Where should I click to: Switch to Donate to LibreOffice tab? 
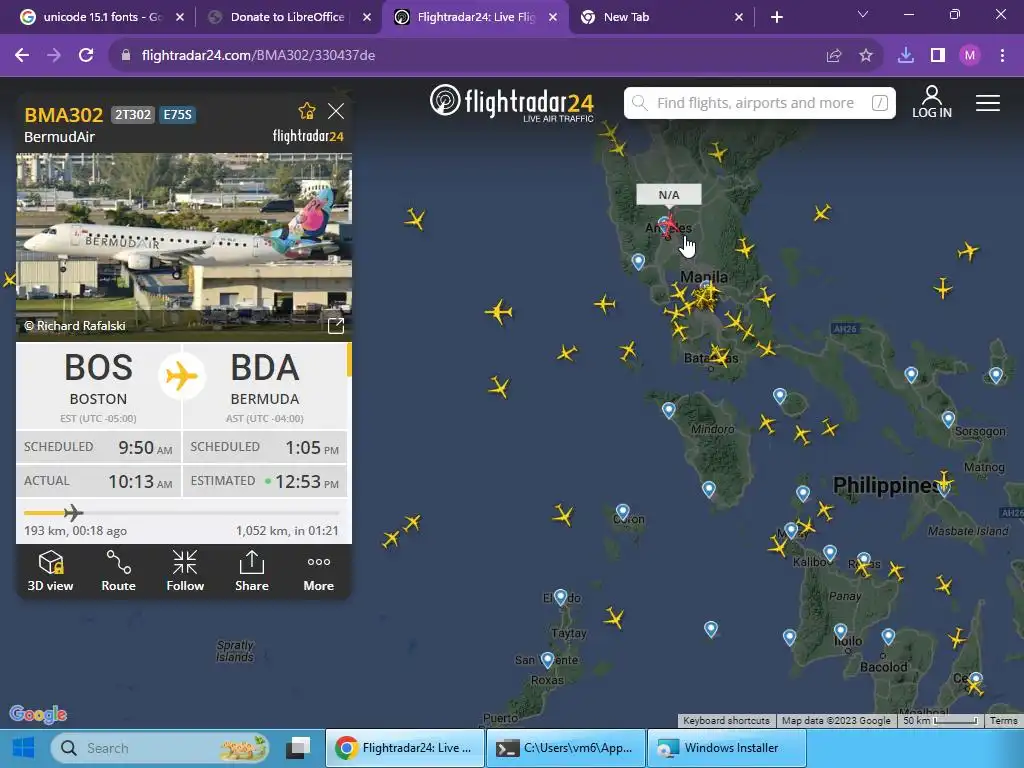tap(287, 17)
